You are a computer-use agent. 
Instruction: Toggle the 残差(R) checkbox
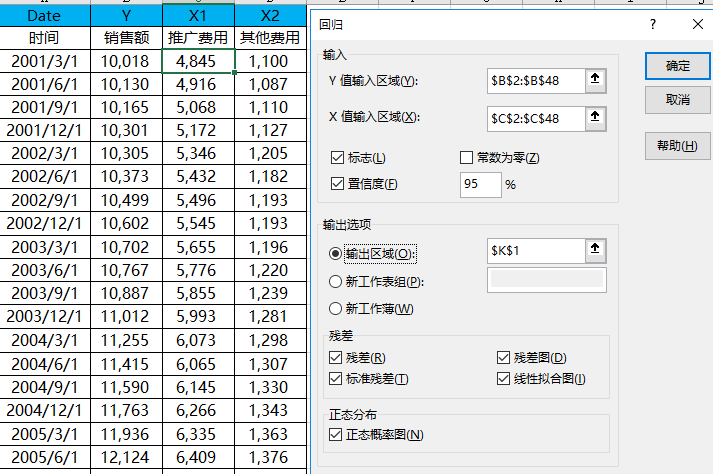336,358
